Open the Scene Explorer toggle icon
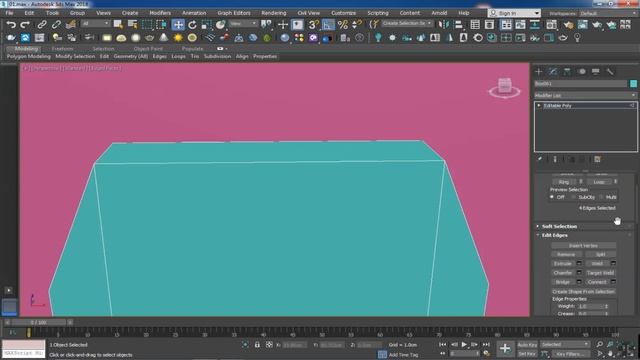 click(x=475, y=25)
